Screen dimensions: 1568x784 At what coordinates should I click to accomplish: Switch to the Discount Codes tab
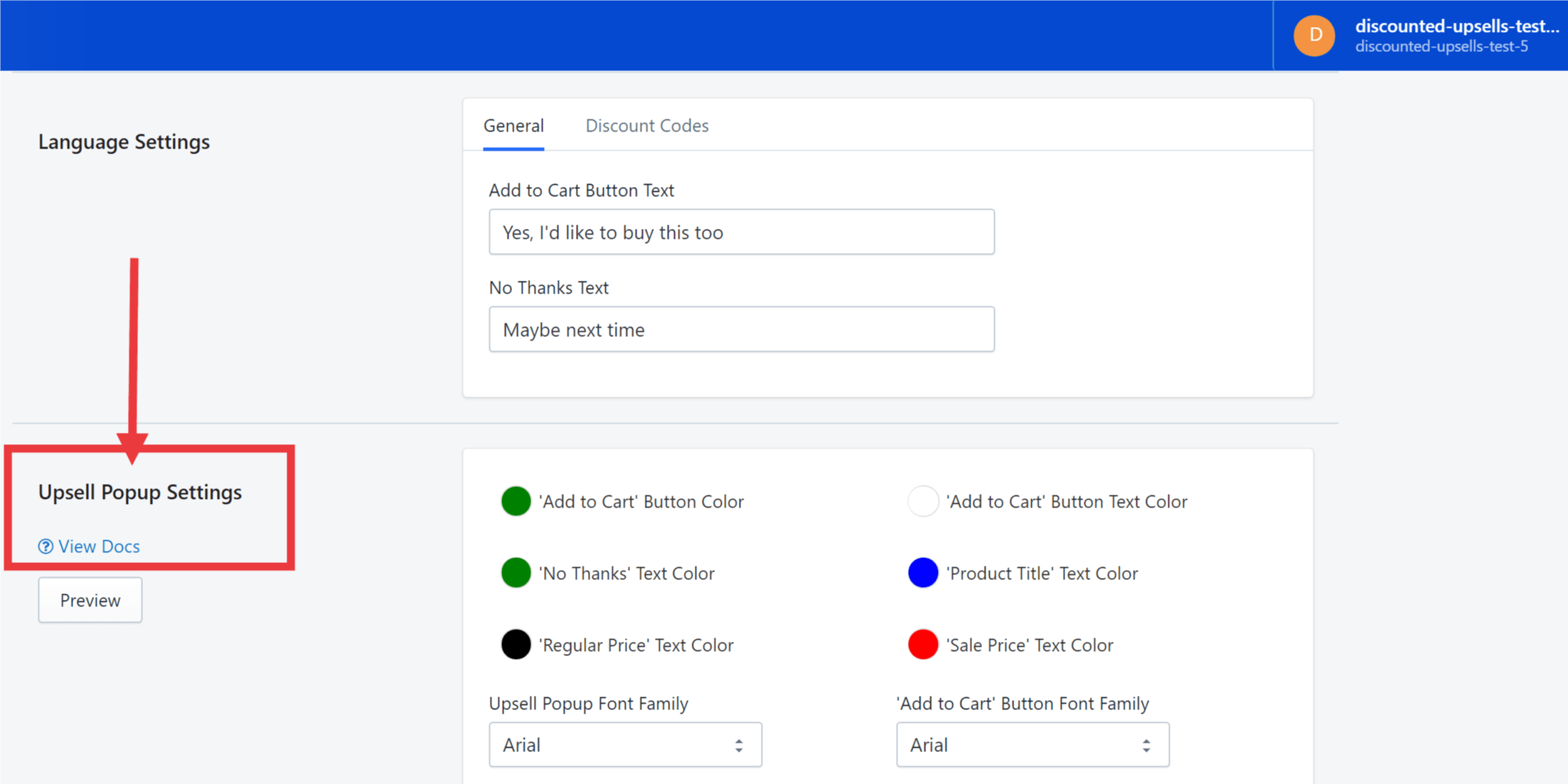[x=646, y=126]
